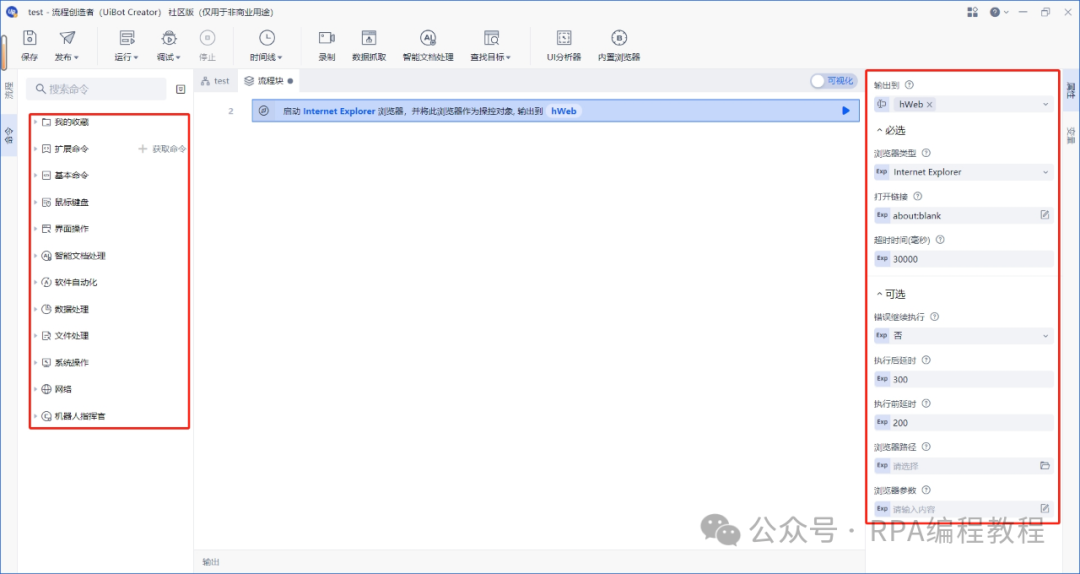Toggle the 可视化 visual mode switch
This screenshot has height=574, width=1080.
coord(833,81)
